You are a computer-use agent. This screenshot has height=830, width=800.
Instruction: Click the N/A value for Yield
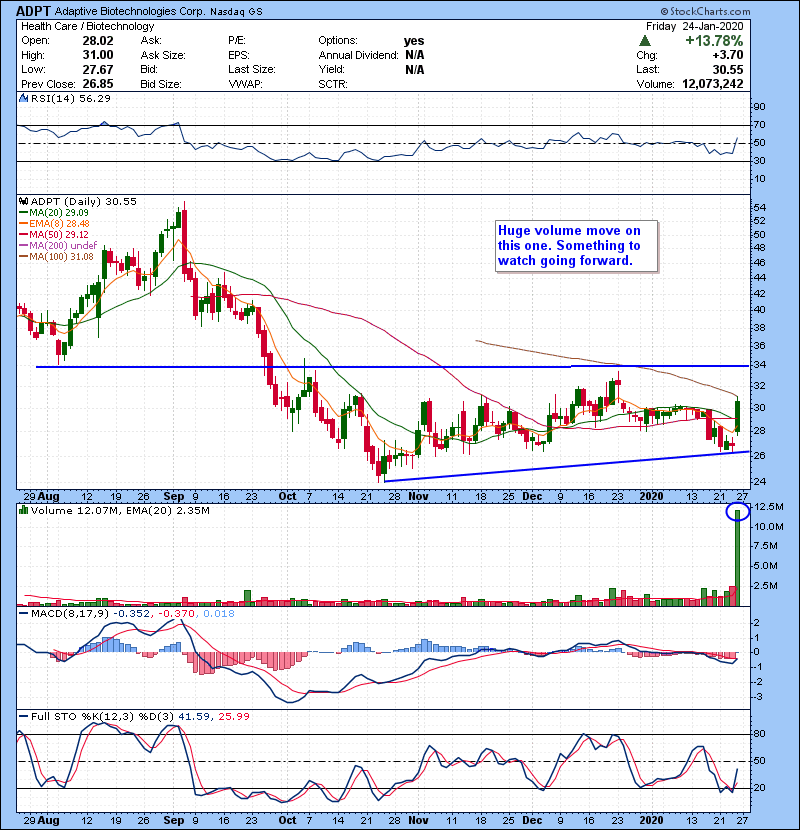click(x=415, y=69)
